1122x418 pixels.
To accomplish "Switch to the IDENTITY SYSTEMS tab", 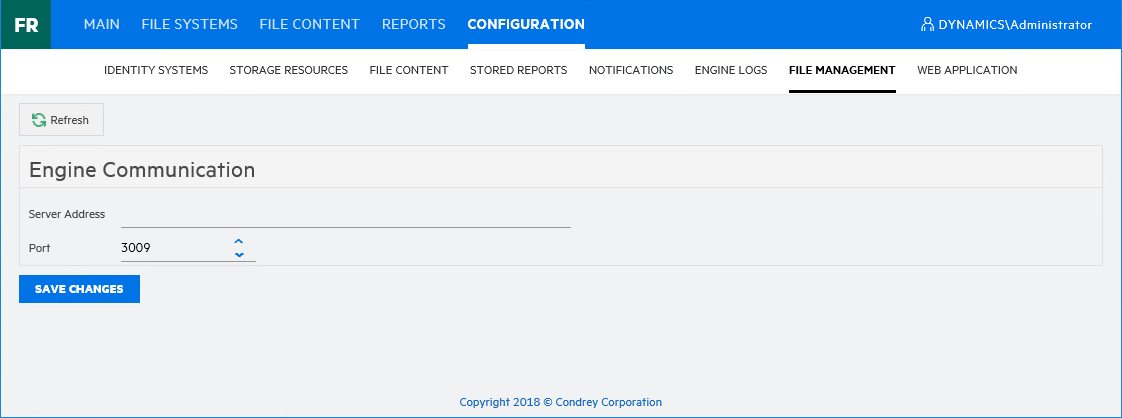I will point(156,71).
